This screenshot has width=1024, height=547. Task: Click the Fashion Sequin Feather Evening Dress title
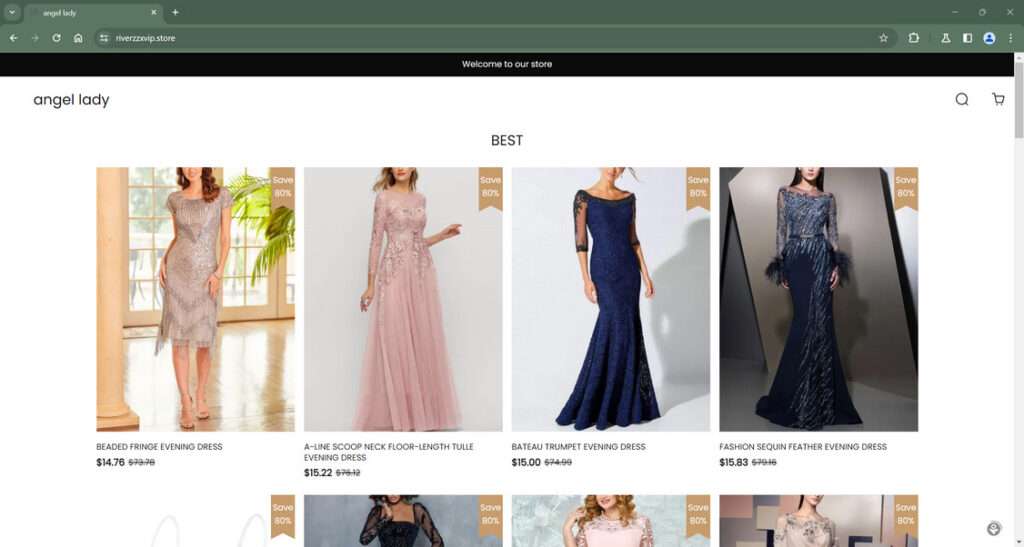click(803, 447)
